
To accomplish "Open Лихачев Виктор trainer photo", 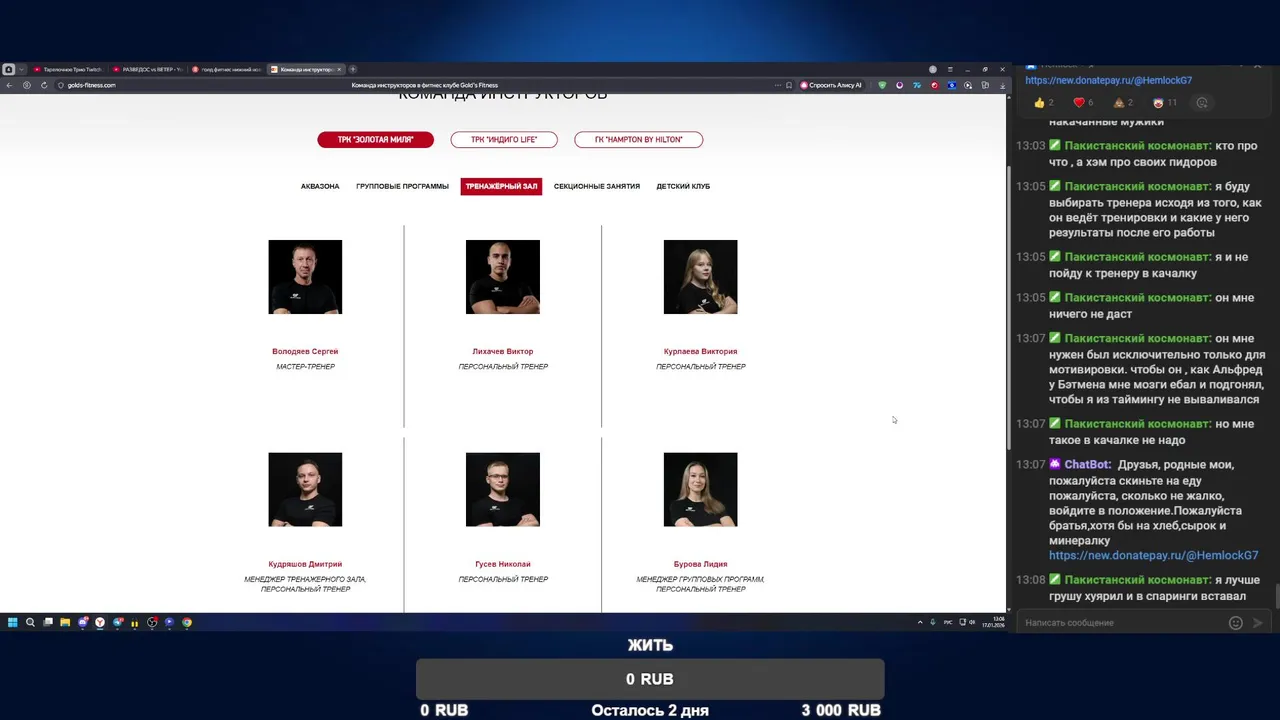I will 503,277.
